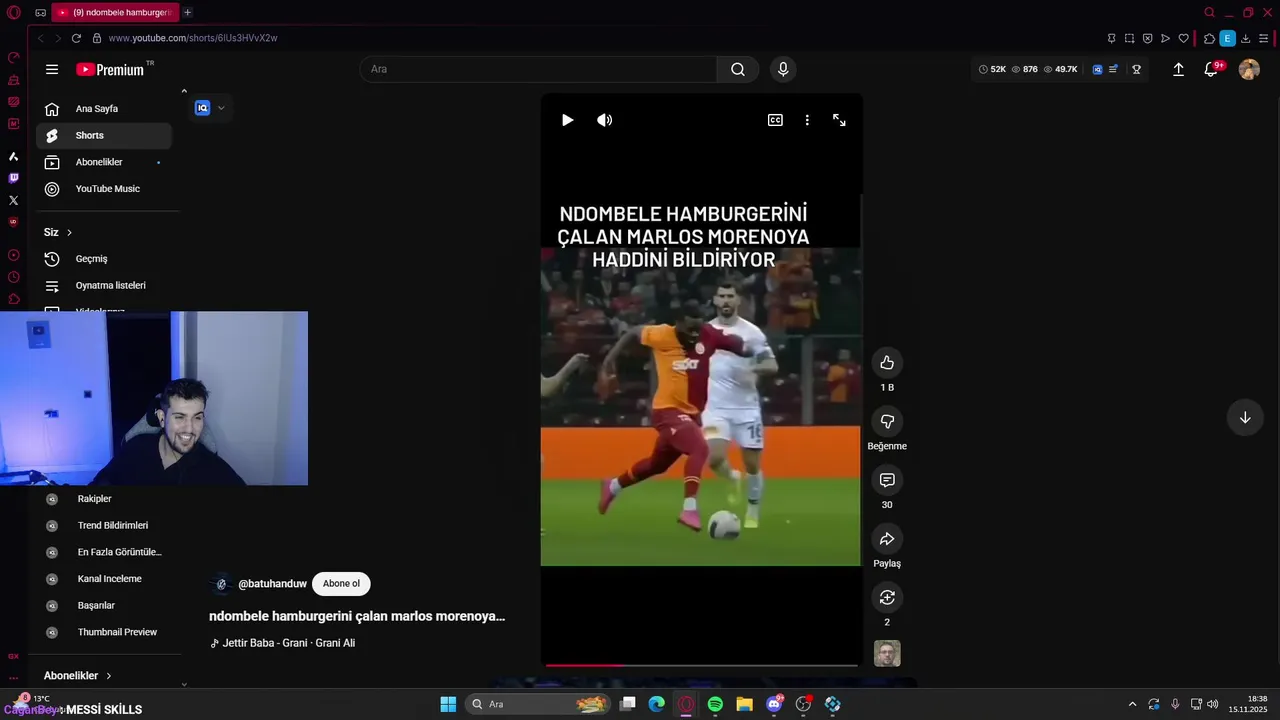This screenshot has width=1280, height=720.
Task: Toggle the YouTube hamburger guide menu
Action: [x=52, y=69]
